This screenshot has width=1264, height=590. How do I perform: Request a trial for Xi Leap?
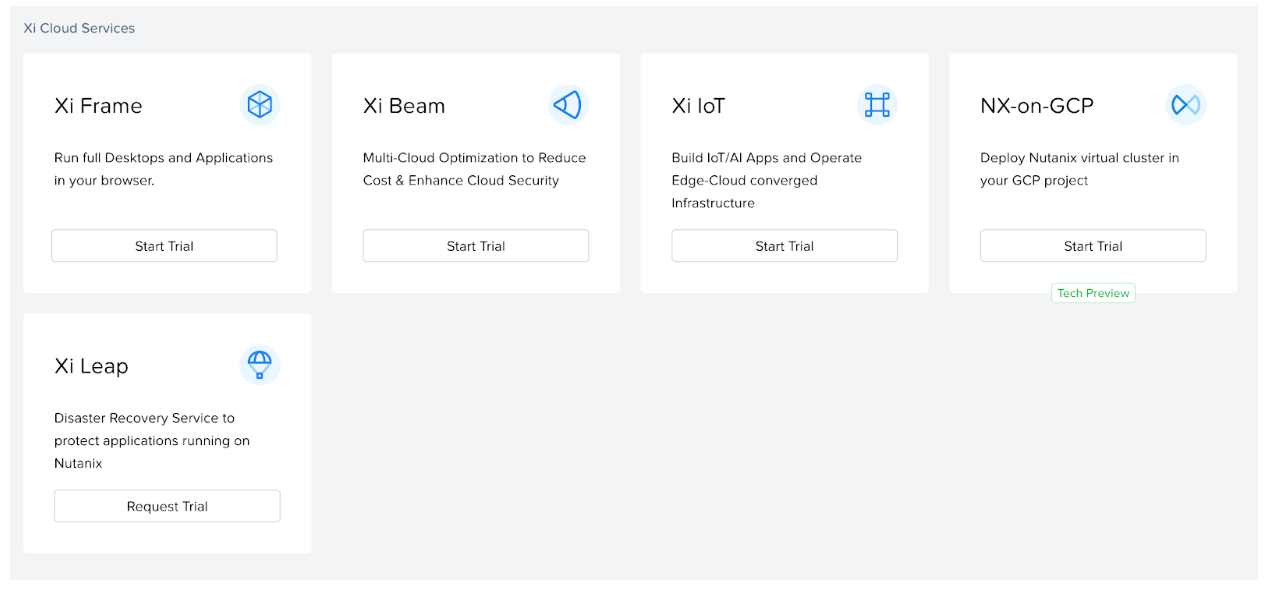(x=167, y=506)
